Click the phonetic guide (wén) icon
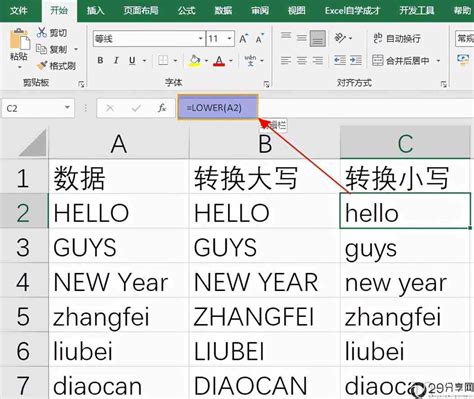The width and height of the screenshot is (474, 399). click(x=250, y=60)
